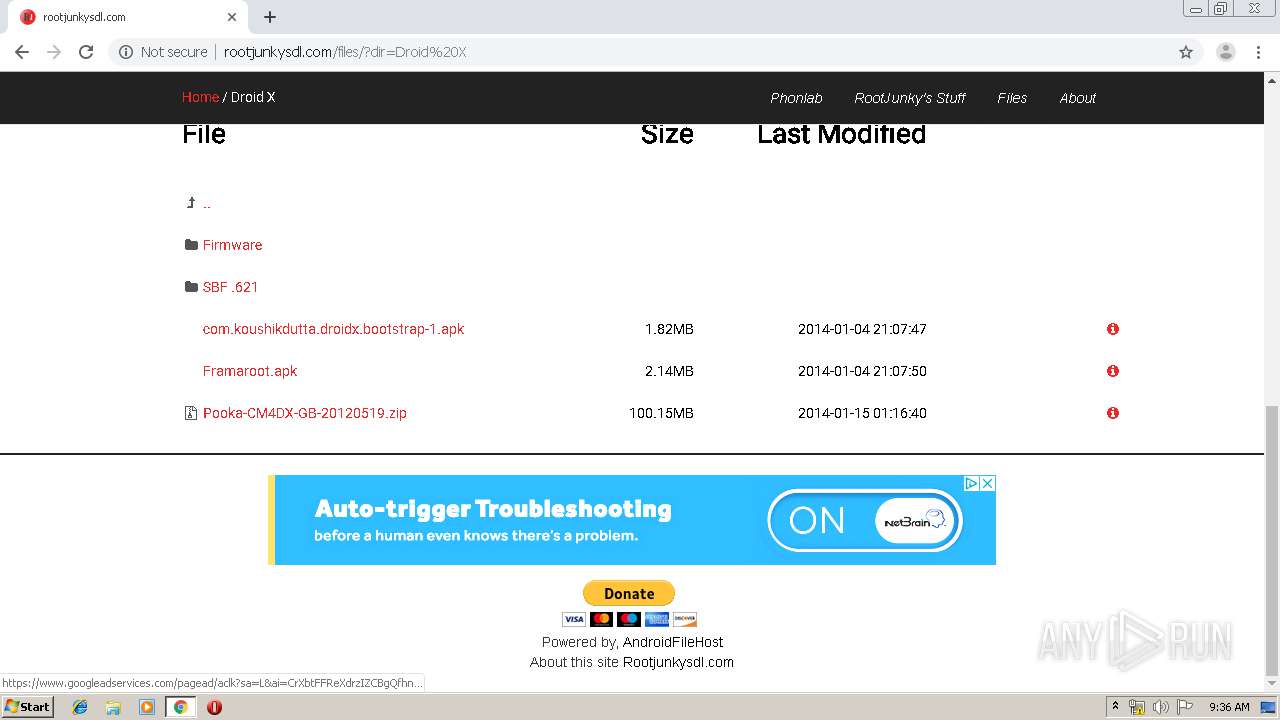Show info for com.koushikdutta.droidx.bootstrap-1.apk
Viewport: 1280px width, 720px height.
[1113, 329]
